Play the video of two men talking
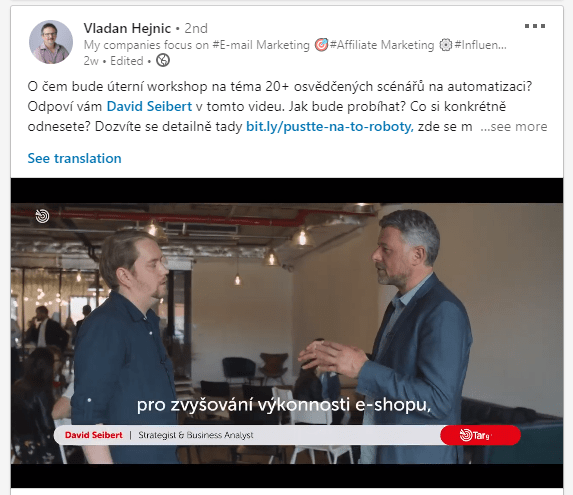The width and height of the screenshot is (573, 495). (287, 333)
